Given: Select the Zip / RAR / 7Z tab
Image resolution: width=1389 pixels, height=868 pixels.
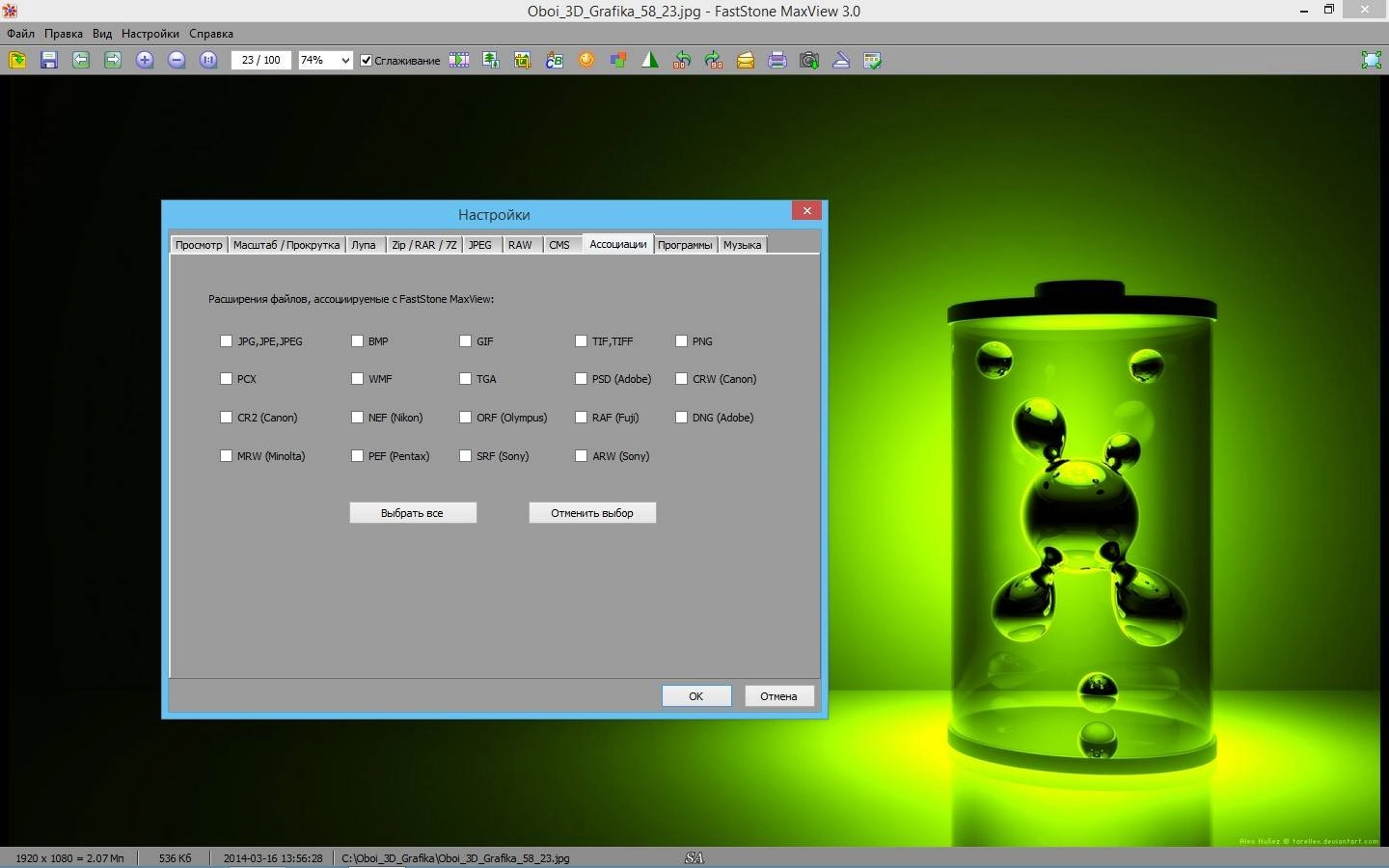Looking at the screenshot, I should click(424, 245).
